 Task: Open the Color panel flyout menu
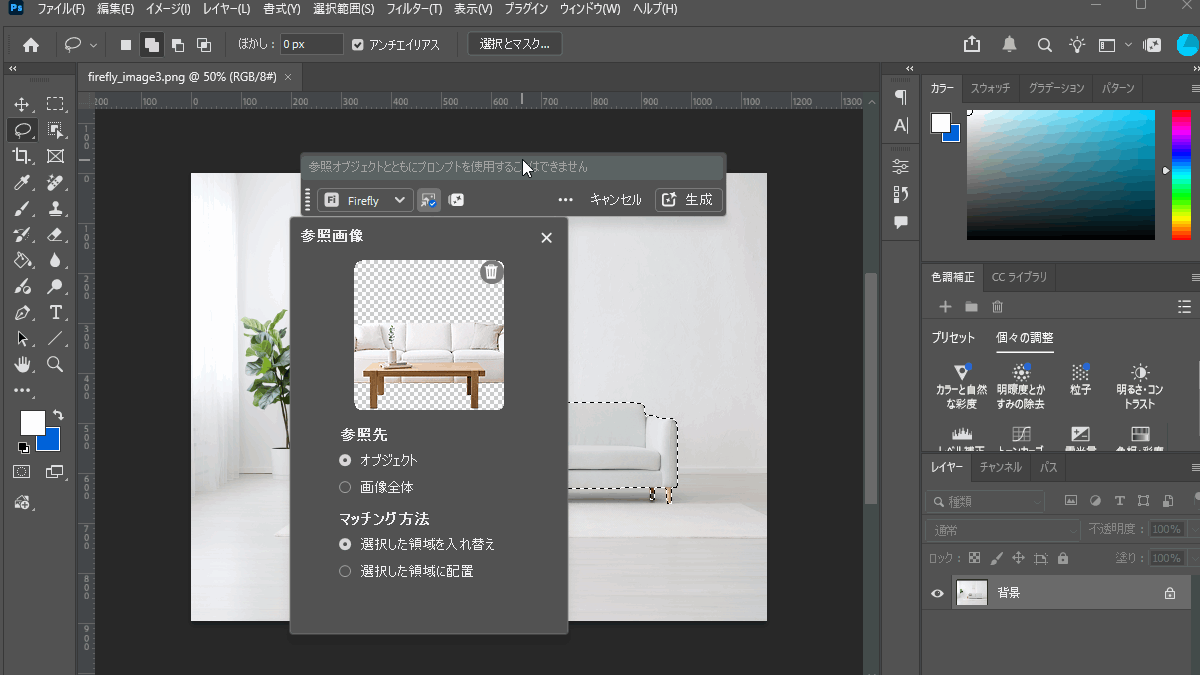[1194, 88]
